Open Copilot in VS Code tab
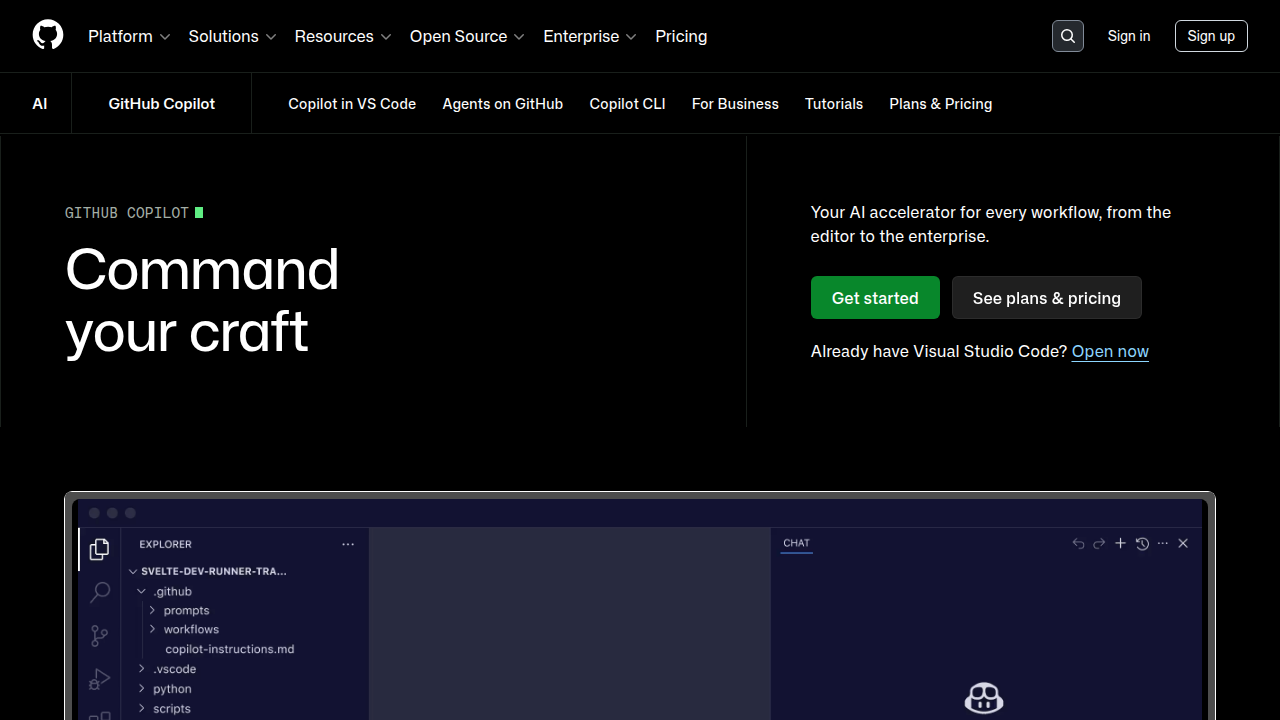This screenshot has height=720, width=1280. click(352, 104)
